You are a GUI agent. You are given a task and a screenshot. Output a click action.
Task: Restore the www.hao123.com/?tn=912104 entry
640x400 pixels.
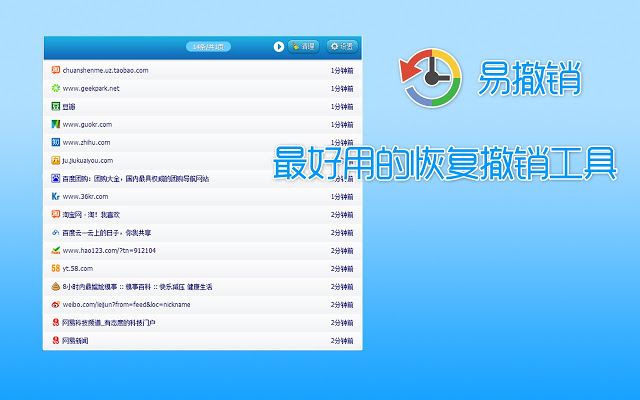tap(109, 250)
